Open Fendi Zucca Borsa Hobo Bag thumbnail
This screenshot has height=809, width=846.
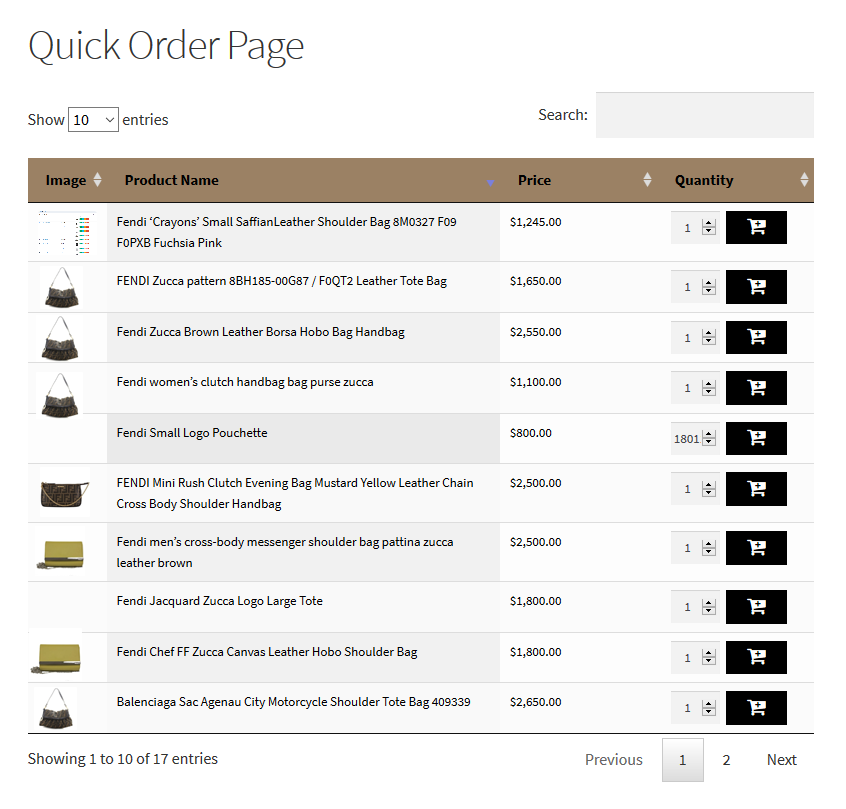pos(60,338)
